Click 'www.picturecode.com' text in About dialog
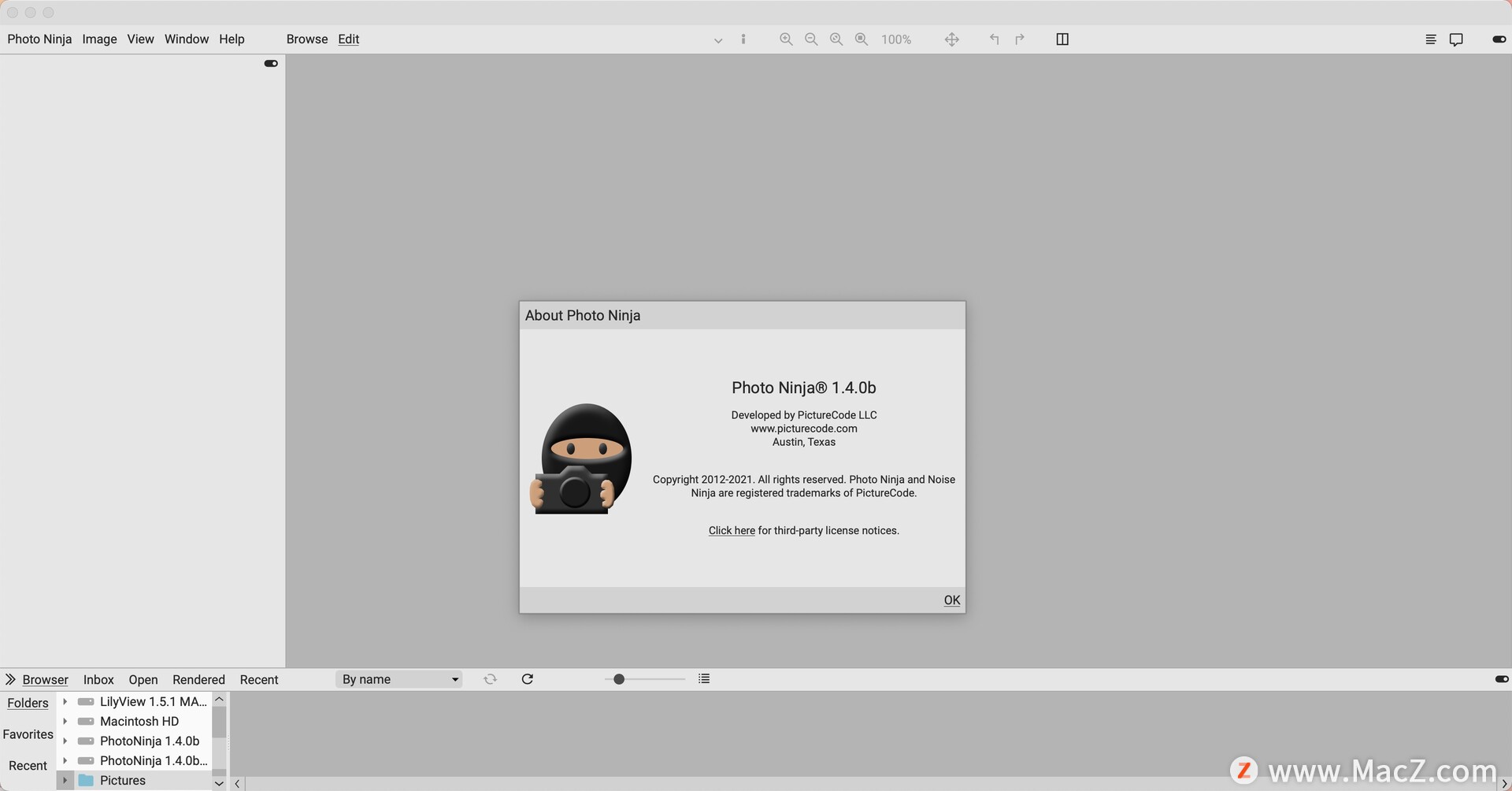Viewport: 1512px width, 791px height. pos(803,429)
